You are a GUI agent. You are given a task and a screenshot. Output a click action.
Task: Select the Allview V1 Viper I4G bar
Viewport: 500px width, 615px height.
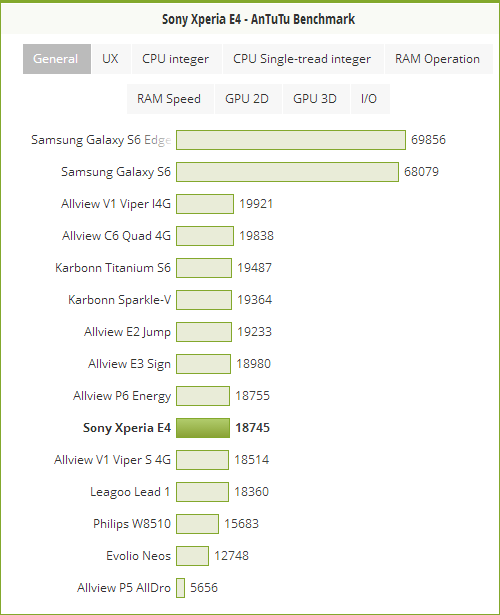pyautogui.click(x=205, y=204)
